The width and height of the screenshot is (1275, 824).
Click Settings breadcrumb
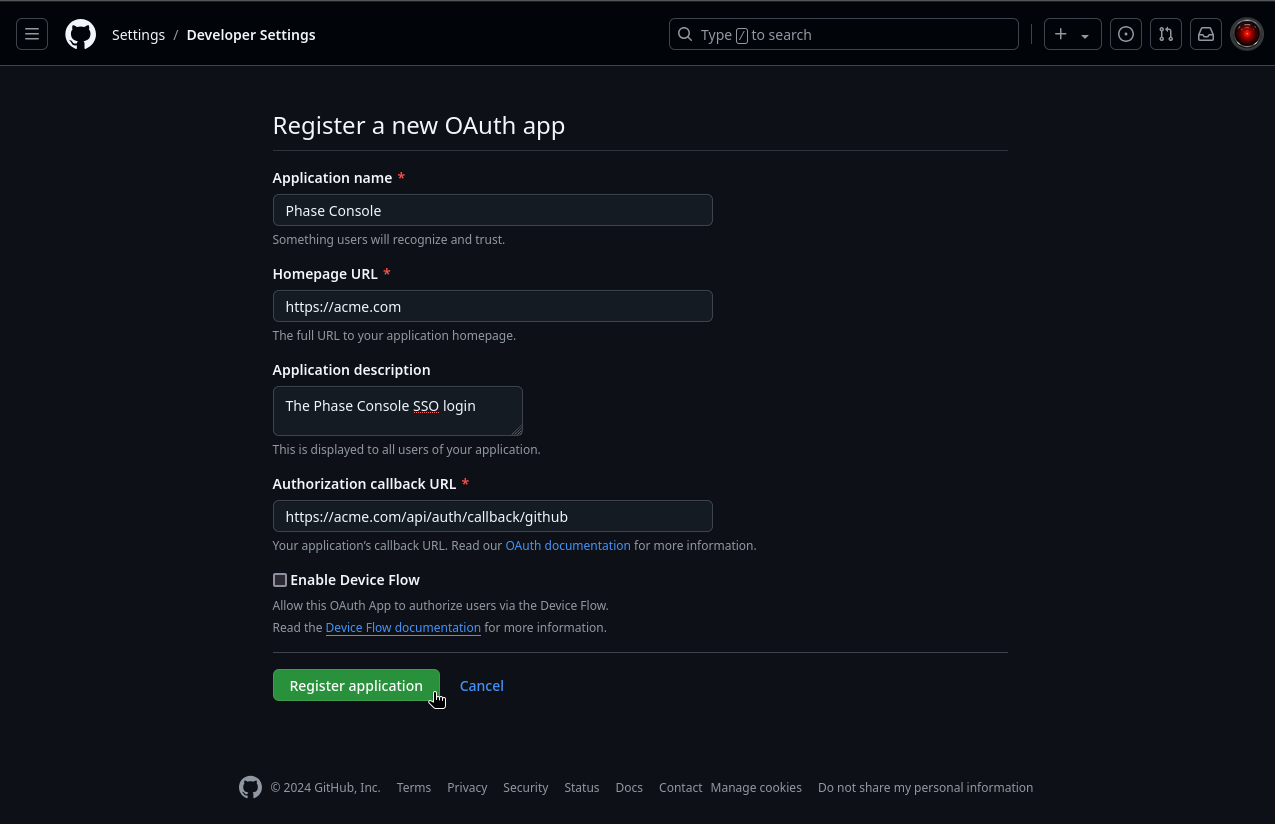tap(138, 34)
